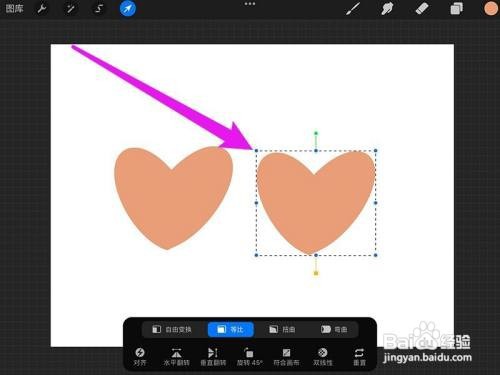The image size is (500, 375).
Task: Select the Eraser tool
Action: 422,9
